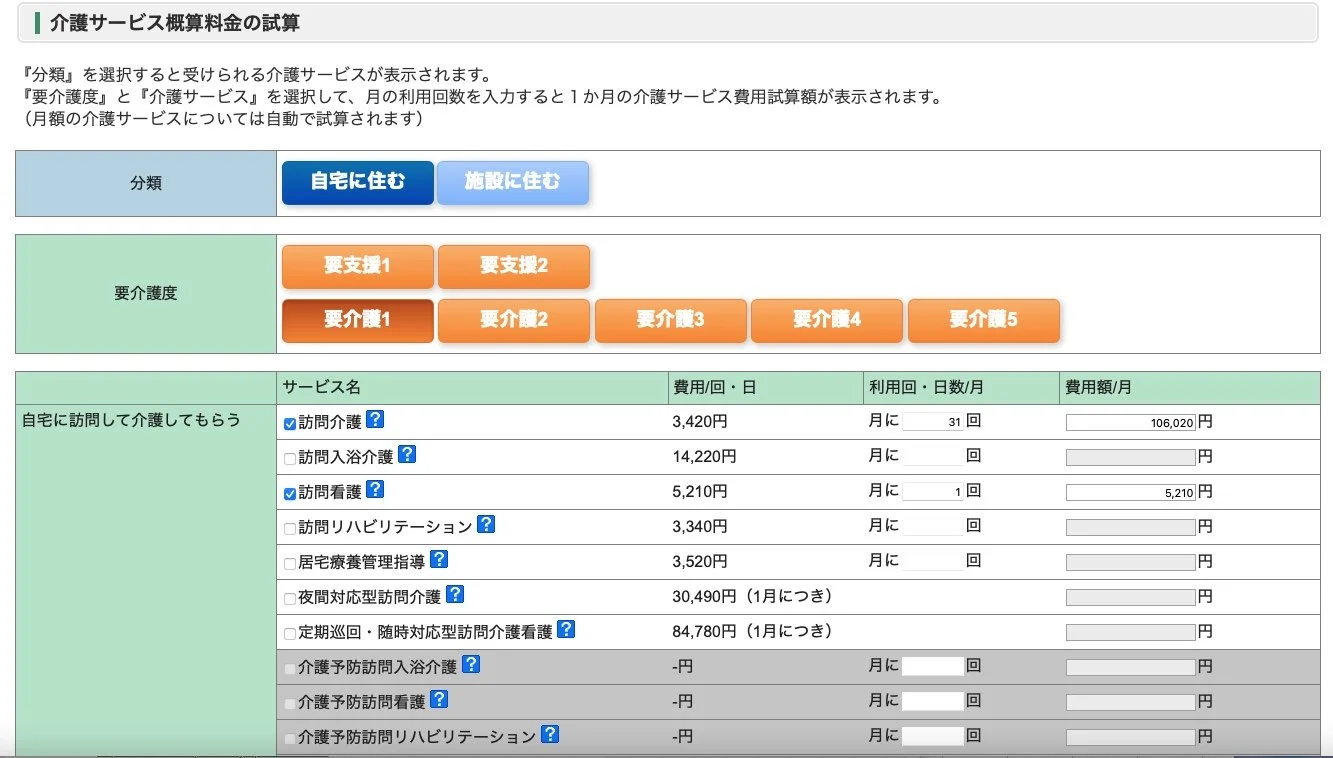Open help icon for 訪問看護
The height and width of the screenshot is (758, 1333).
(375, 490)
